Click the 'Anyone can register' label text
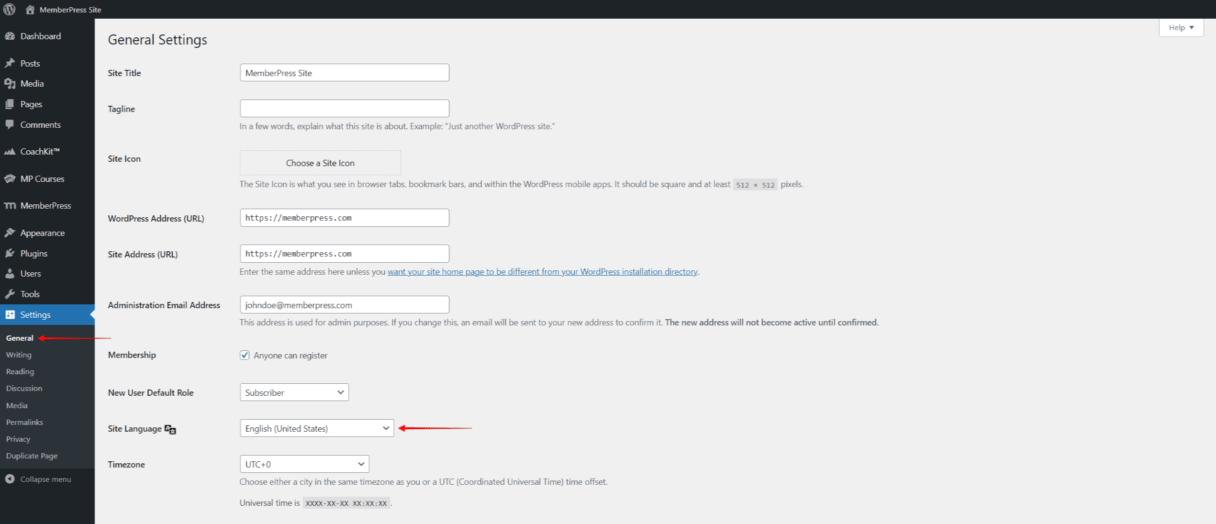Viewport: 1216px width, 524px height. 290,355
